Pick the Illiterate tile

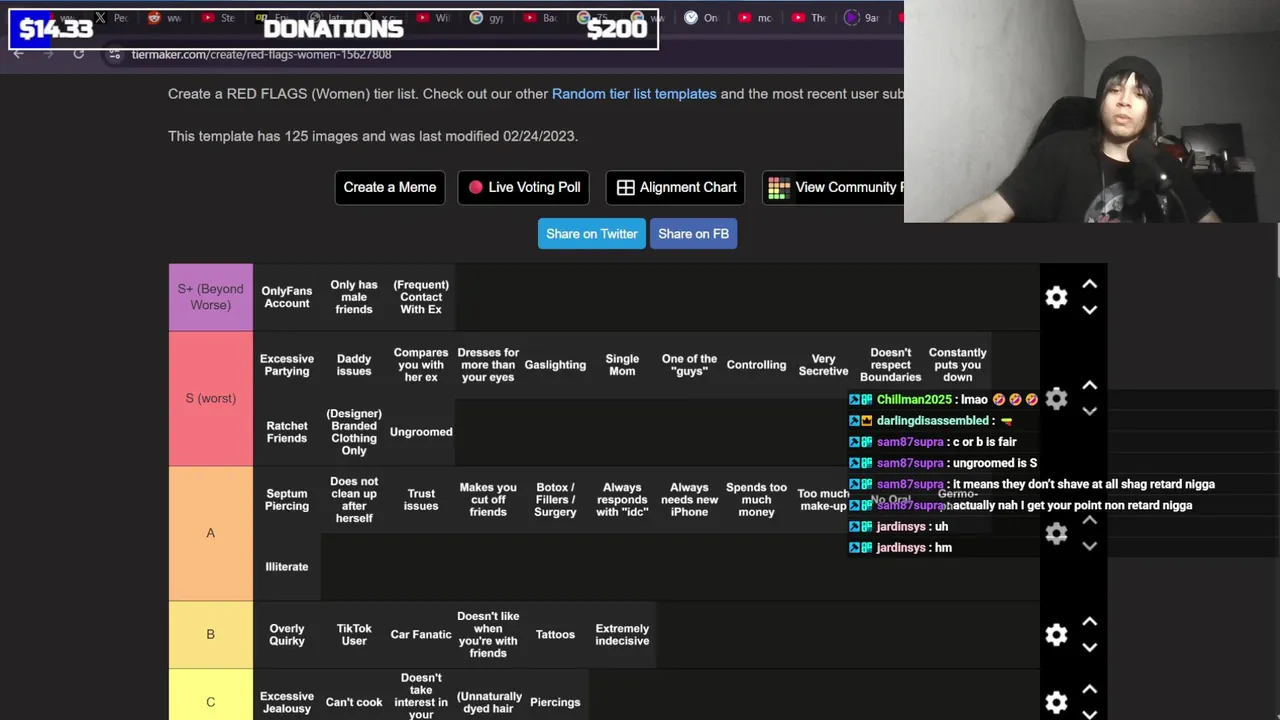point(287,567)
